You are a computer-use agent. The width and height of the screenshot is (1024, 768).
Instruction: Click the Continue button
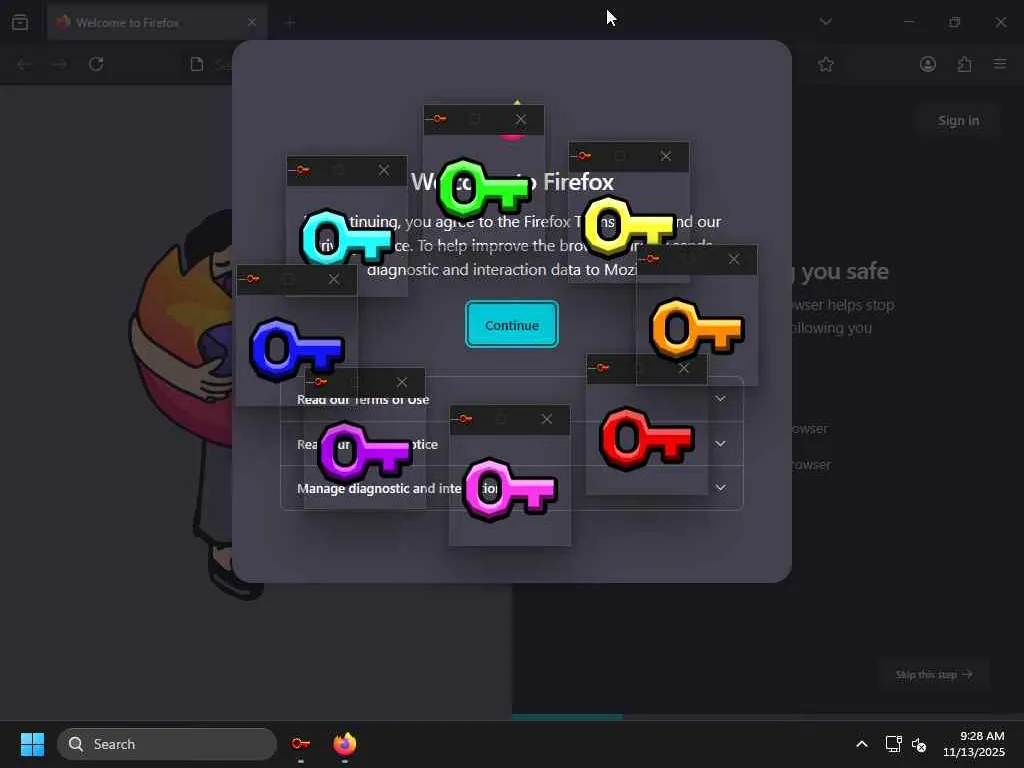[512, 325]
